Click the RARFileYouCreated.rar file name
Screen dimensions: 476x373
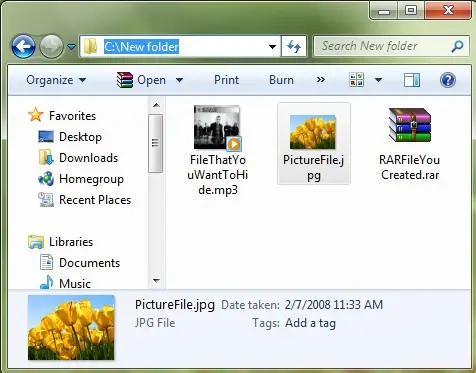click(x=410, y=167)
